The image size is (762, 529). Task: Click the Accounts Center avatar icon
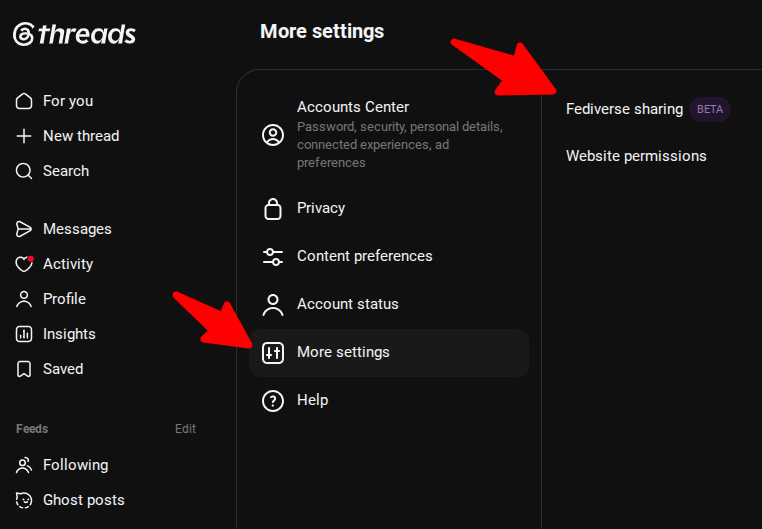coord(273,135)
